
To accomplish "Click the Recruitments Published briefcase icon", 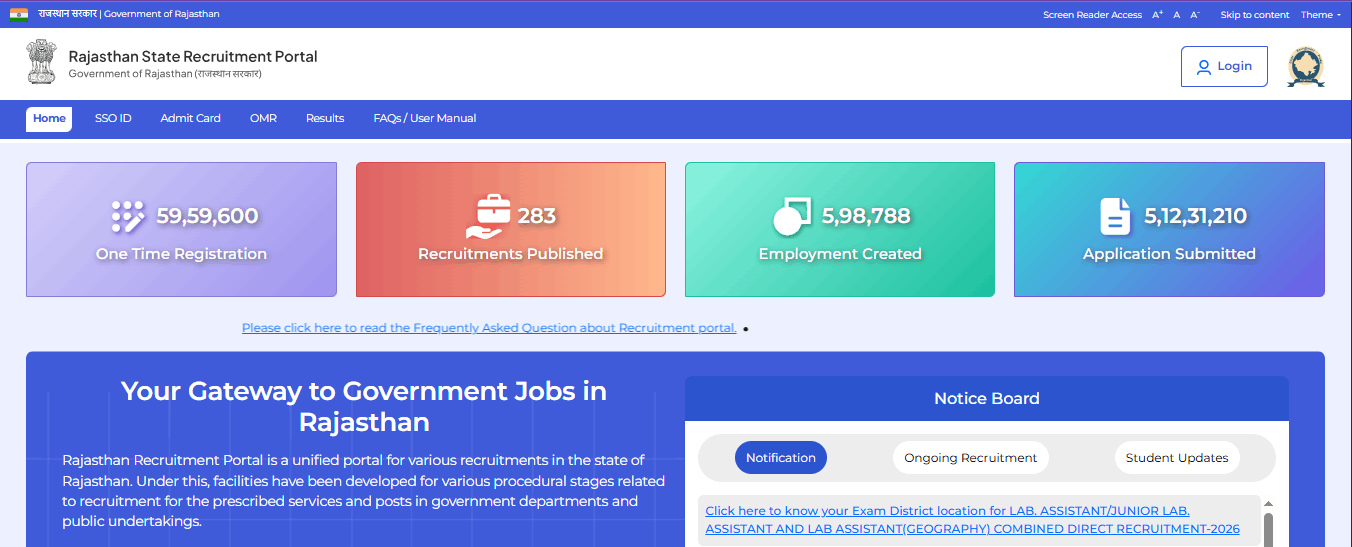I will [489, 217].
